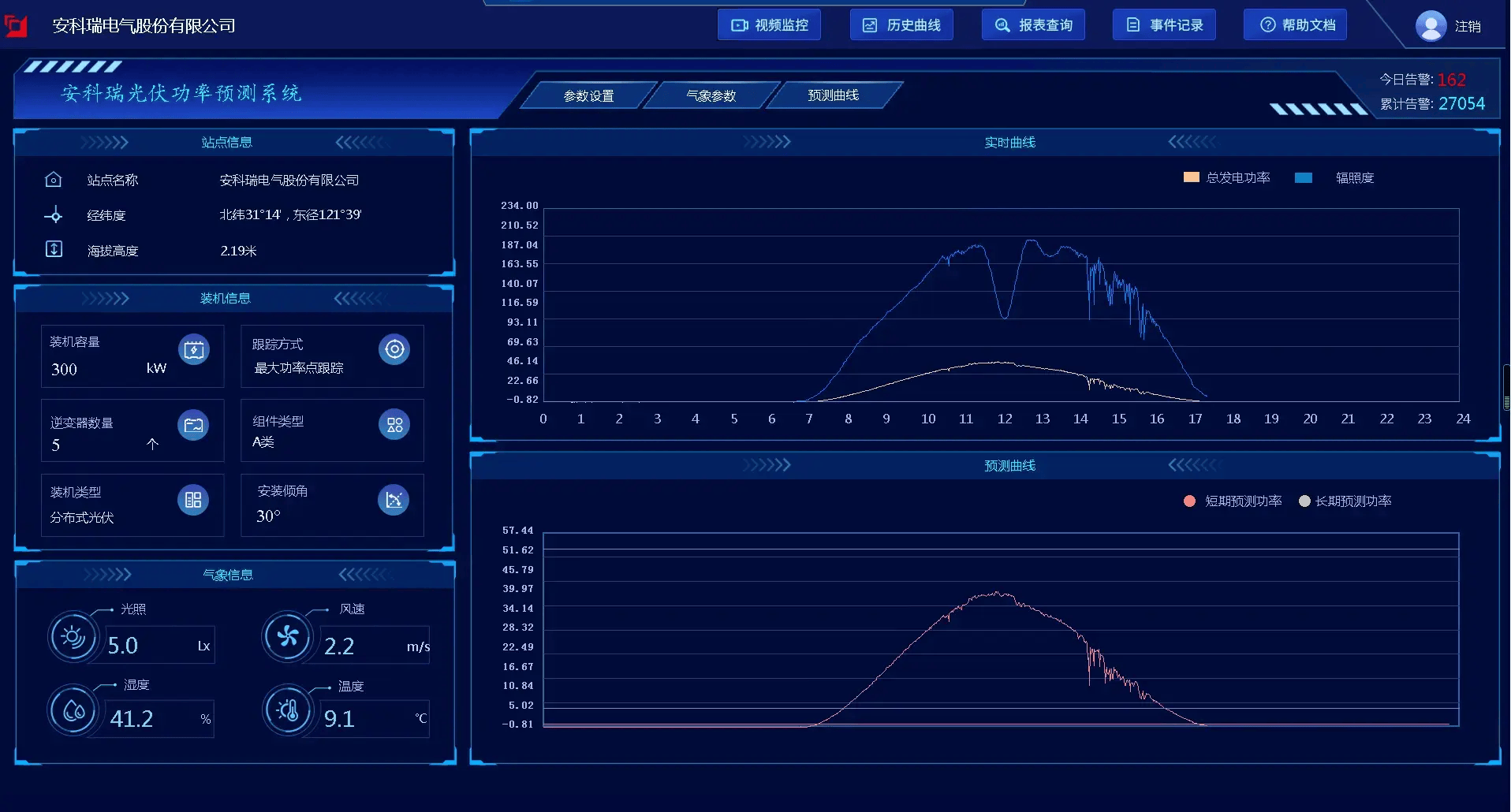Click cumulative alarm count 27054
Screen dimensions: 1511x812
[x=1461, y=103]
